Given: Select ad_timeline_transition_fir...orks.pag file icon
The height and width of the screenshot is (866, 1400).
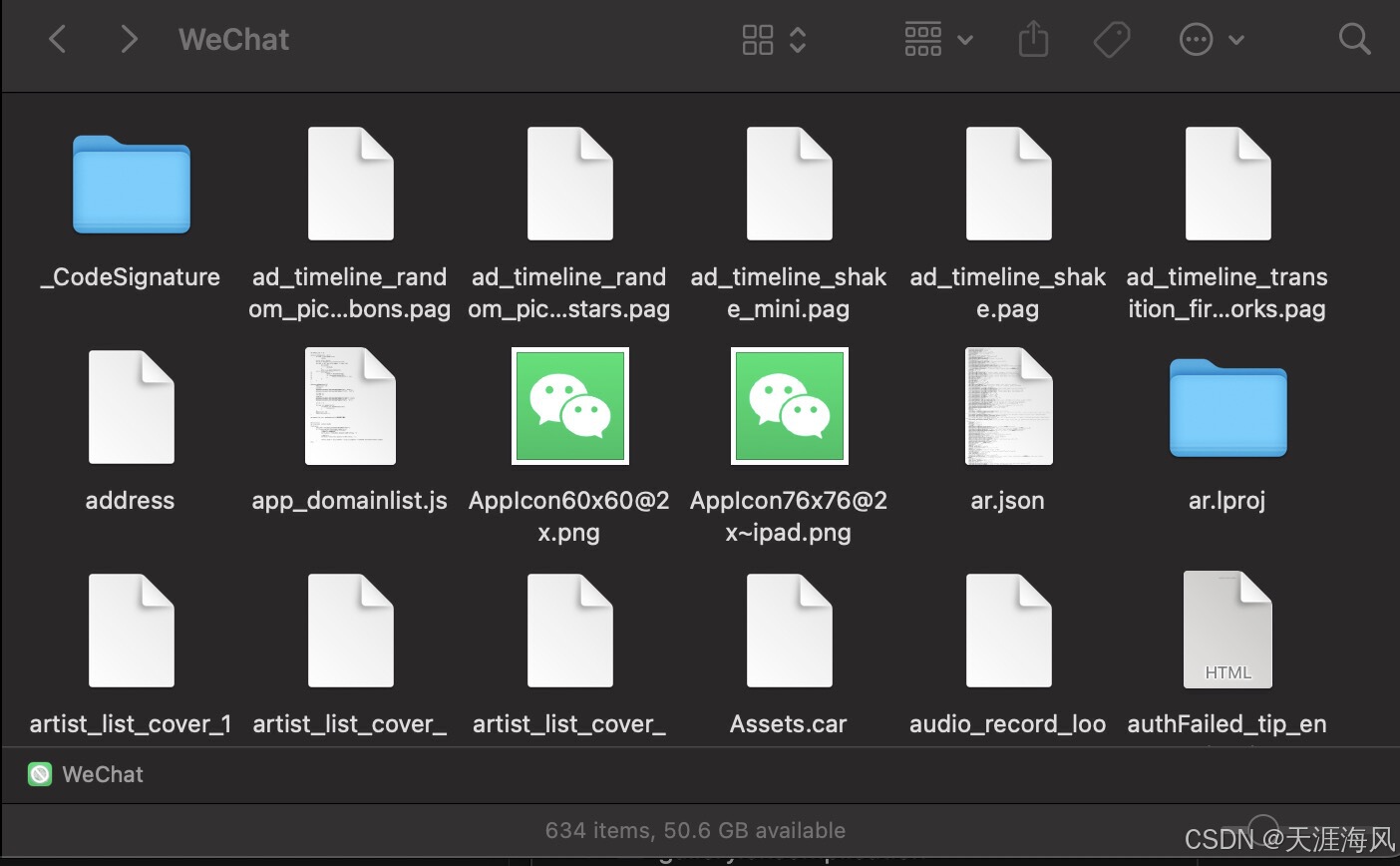Looking at the screenshot, I should (x=1227, y=184).
